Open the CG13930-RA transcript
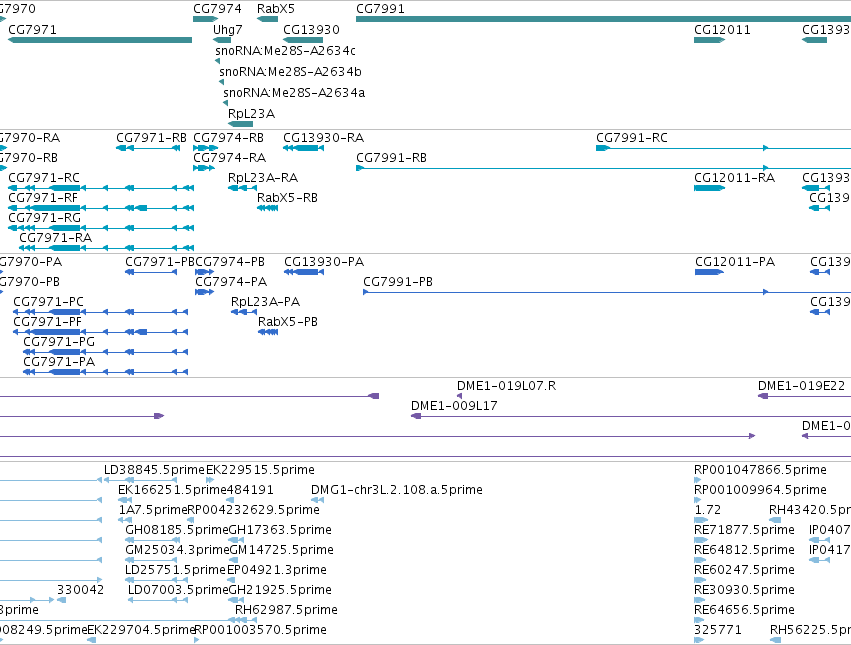 click(303, 148)
